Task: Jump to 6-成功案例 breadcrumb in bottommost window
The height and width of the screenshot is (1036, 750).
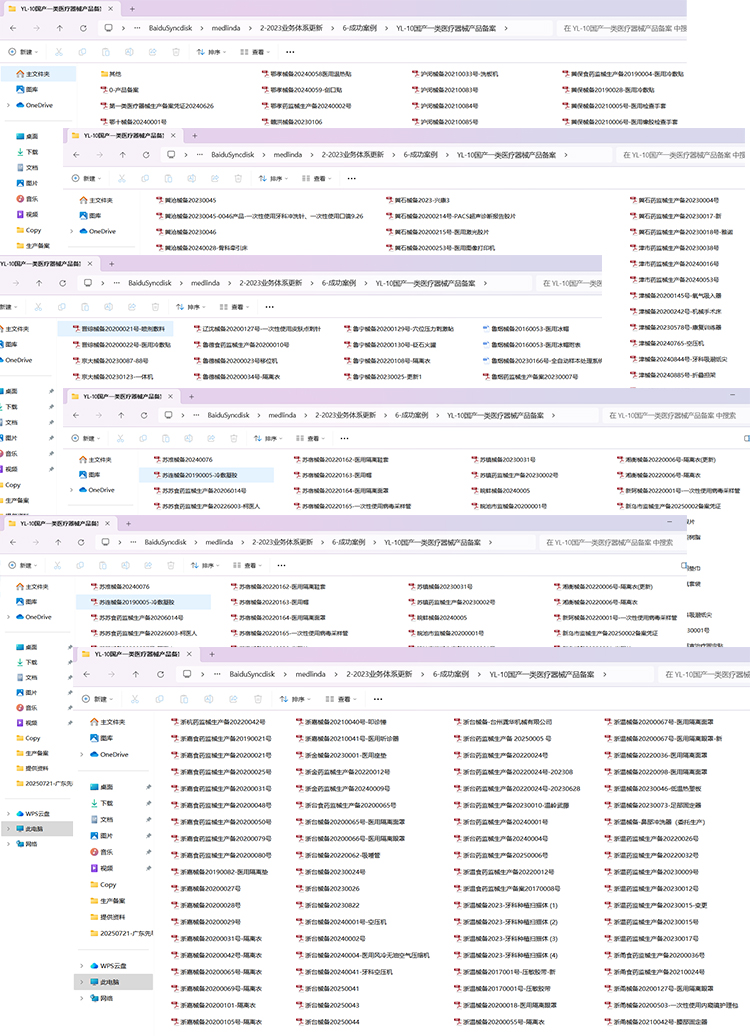Action: pos(451,675)
